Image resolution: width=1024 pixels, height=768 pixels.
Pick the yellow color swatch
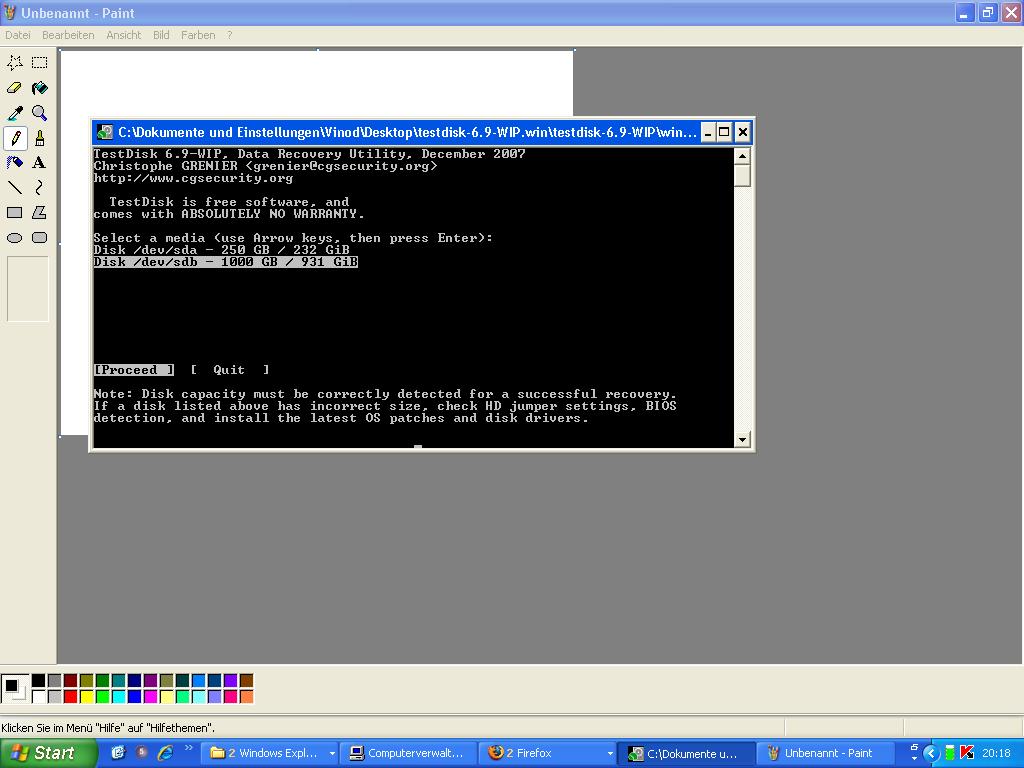coord(86,697)
